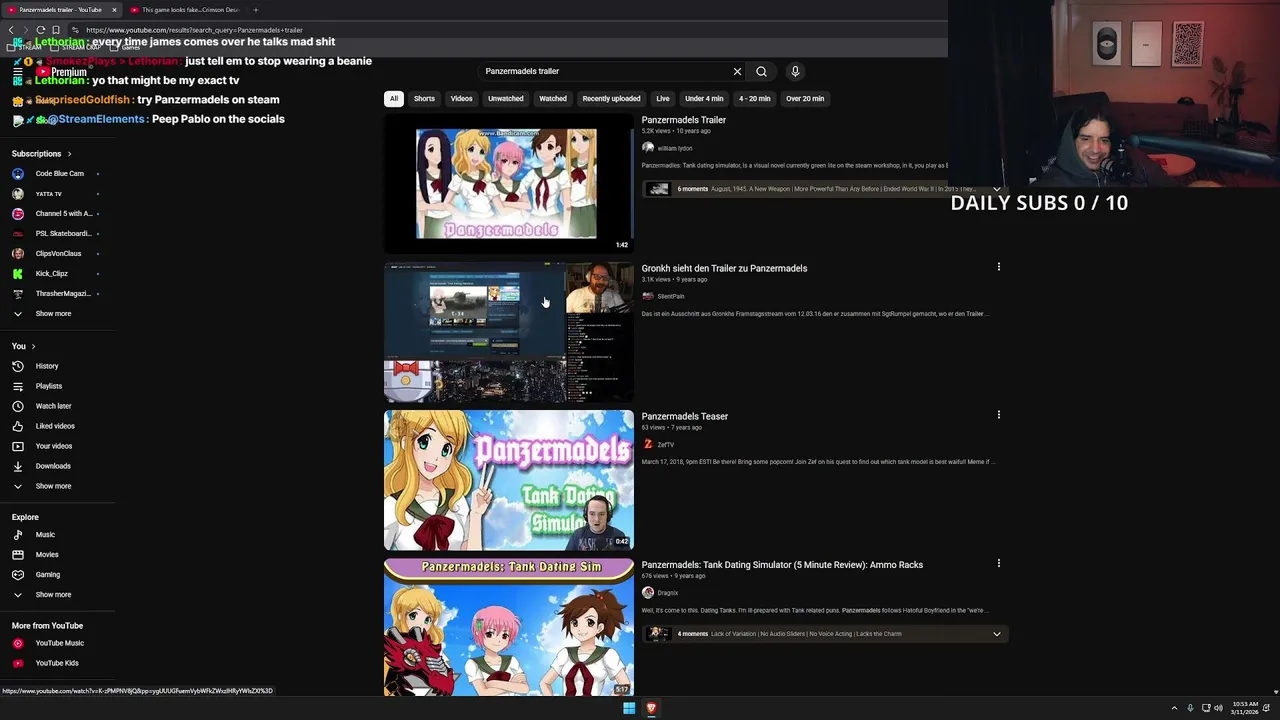This screenshot has height=720, width=1280.
Task: Go back in browser history
Action: (x=11, y=30)
